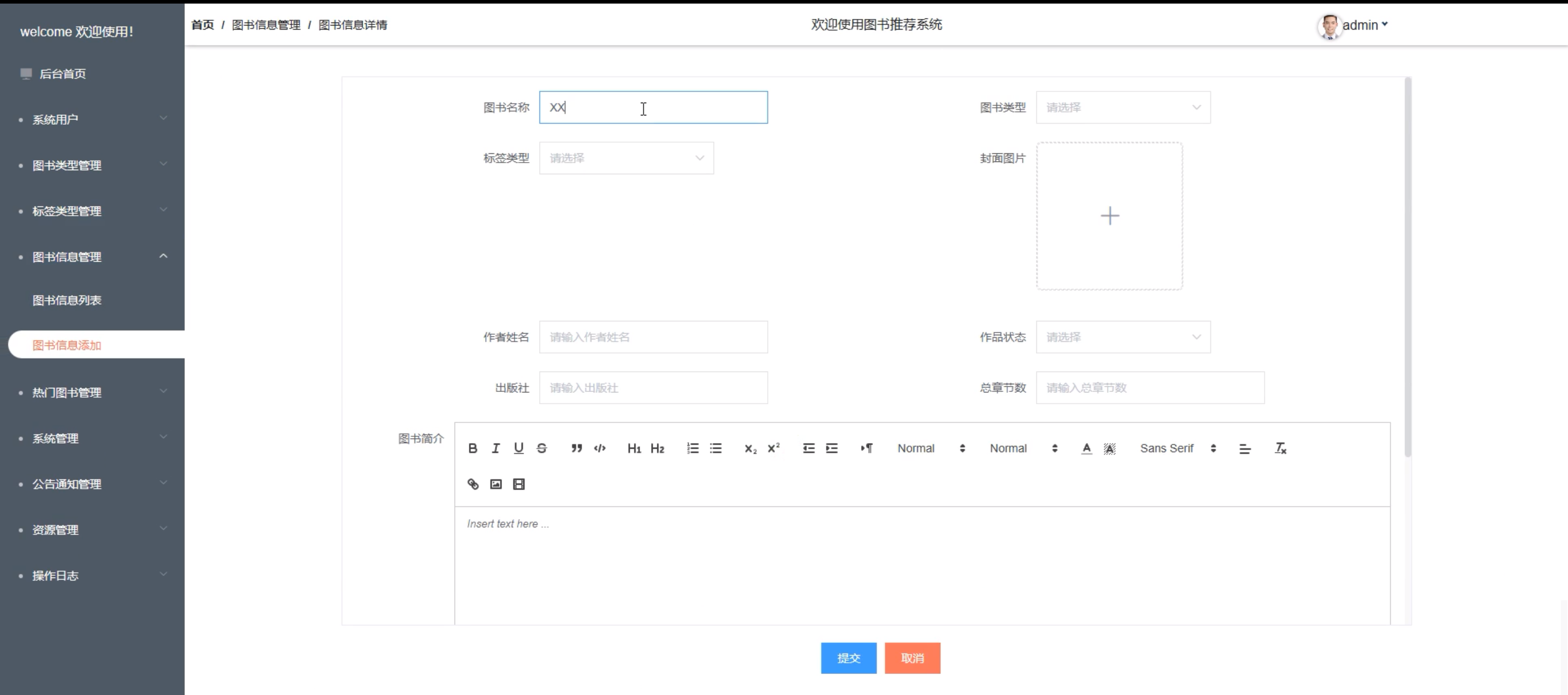Click the orange 取消 button

point(912,658)
